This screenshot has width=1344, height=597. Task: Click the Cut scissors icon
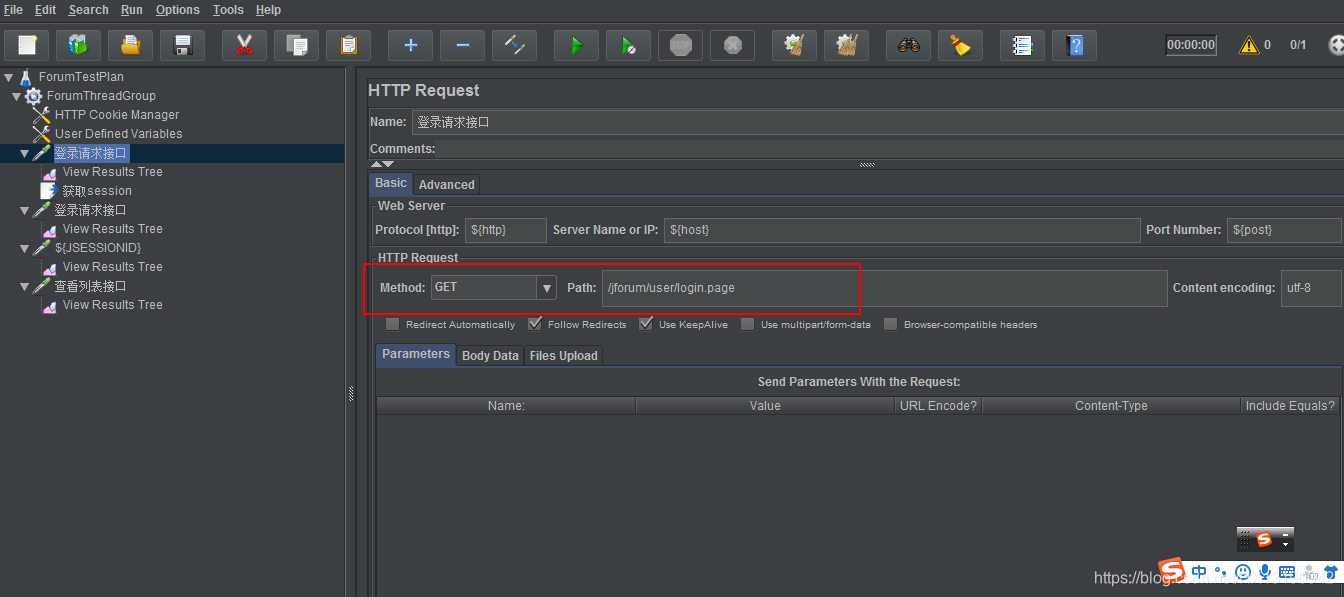click(x=244, y=45)
